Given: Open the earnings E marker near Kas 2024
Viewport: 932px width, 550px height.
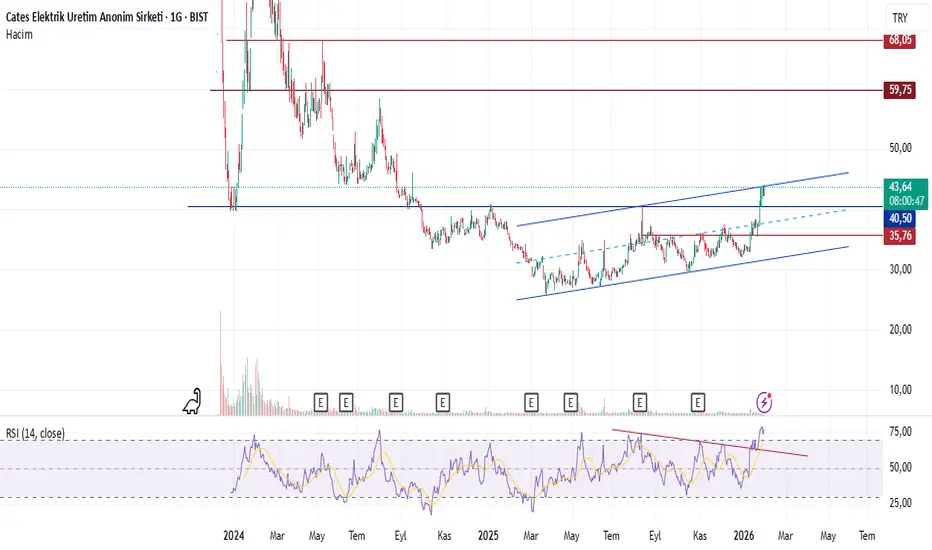Looking at the screenshot, I should (442, 403).
